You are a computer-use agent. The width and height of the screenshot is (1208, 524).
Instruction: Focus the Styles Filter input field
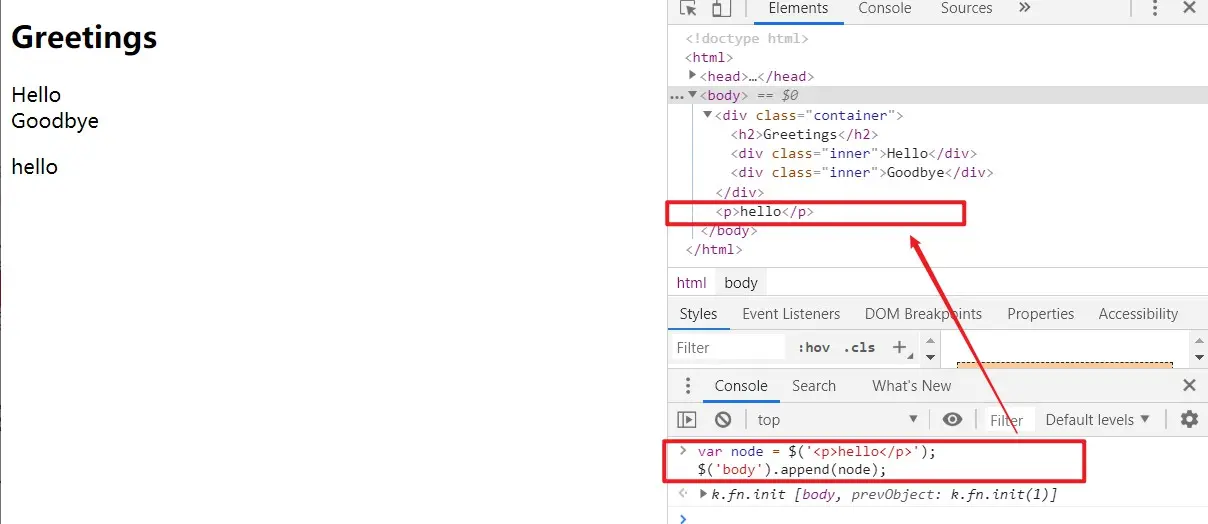[730, 348]
